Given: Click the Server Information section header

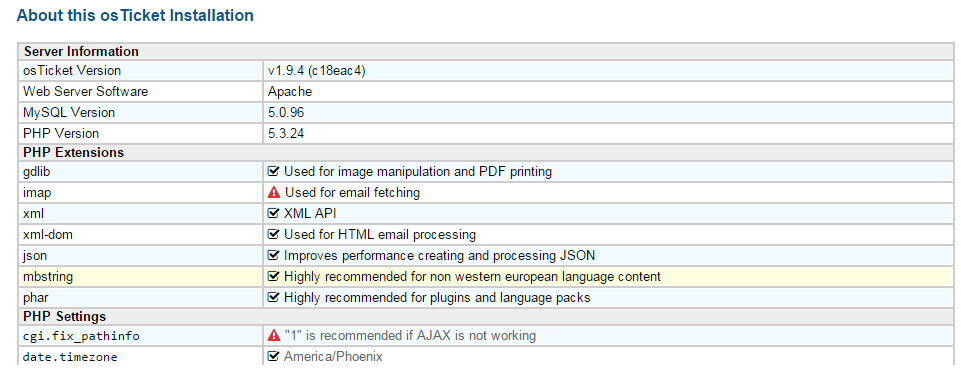Looking at the screenshot, I should [82, 51].
